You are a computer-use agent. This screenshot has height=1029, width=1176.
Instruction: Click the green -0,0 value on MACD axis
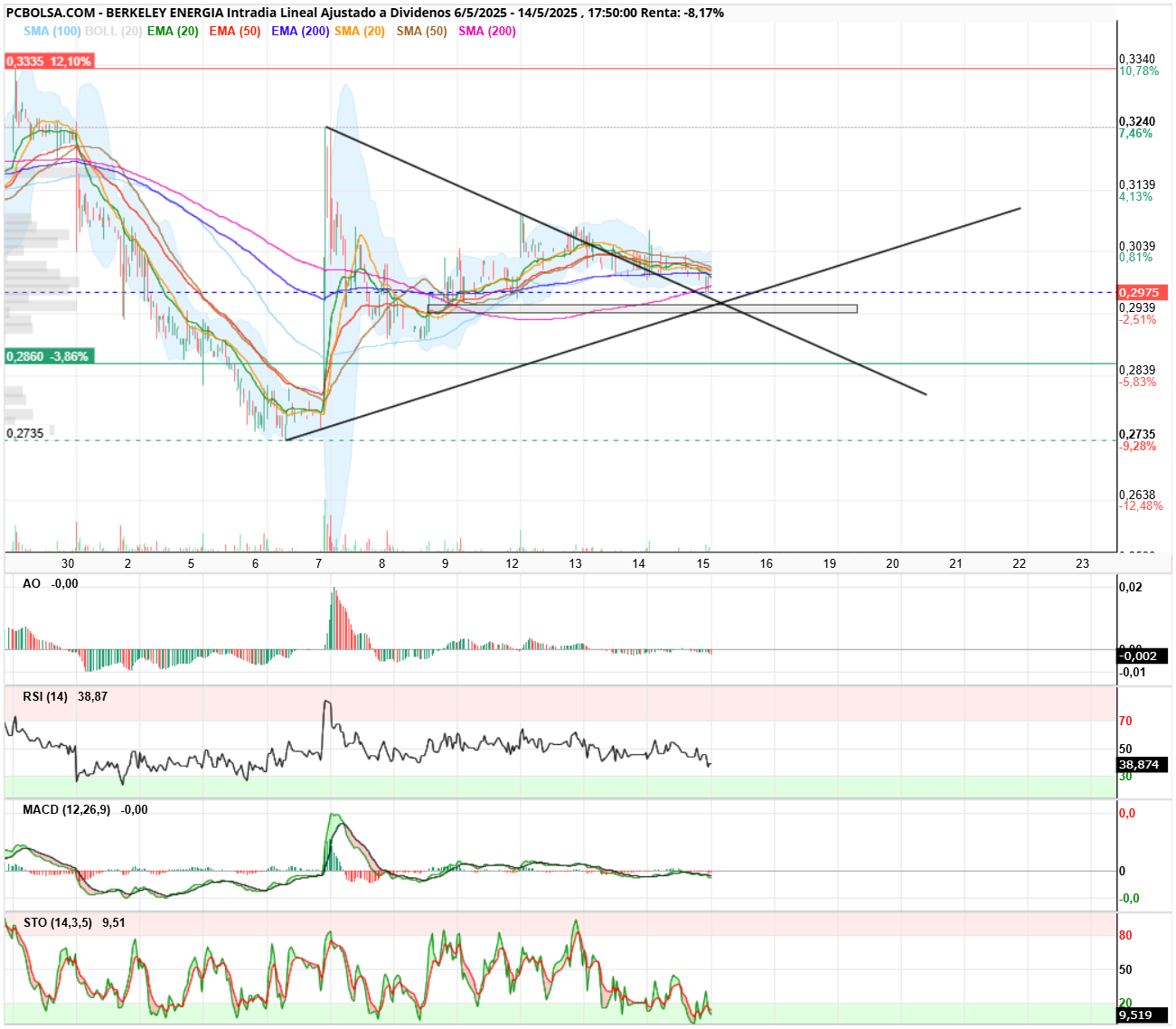(x=1129, y=898)
